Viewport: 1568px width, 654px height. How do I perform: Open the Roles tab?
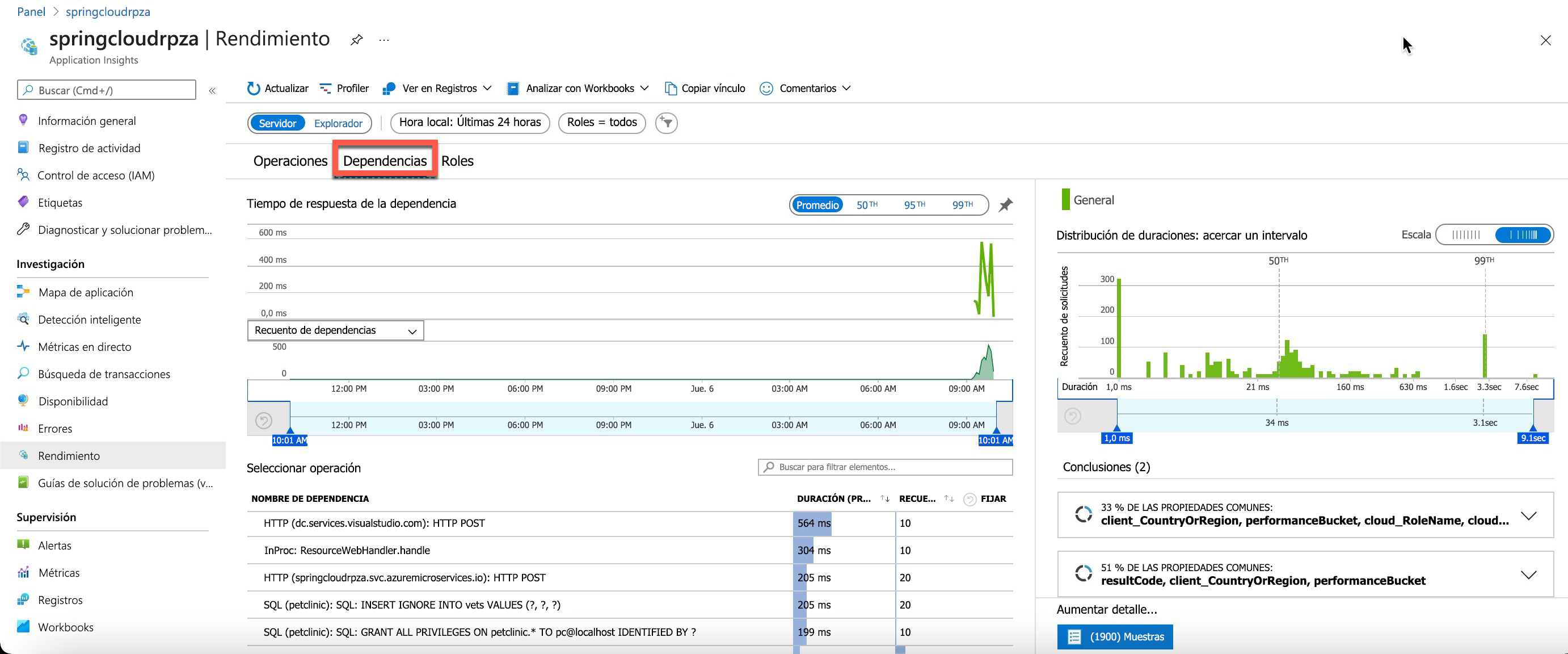pos(457,161)
